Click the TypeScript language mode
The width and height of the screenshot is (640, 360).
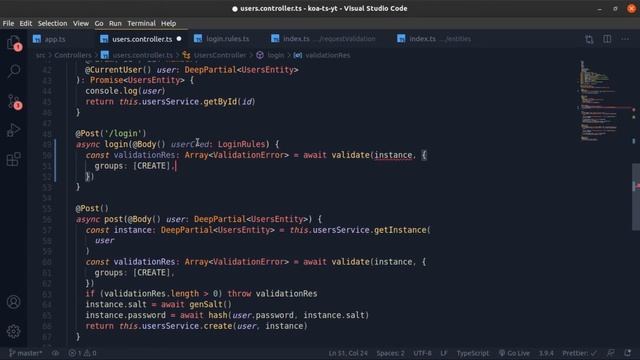[x=472, y=353]
